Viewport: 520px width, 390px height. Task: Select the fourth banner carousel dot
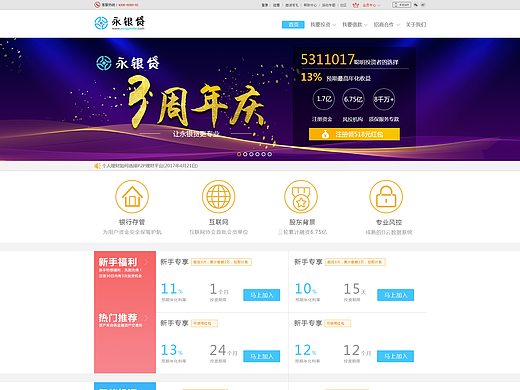(x=257, y=154)
